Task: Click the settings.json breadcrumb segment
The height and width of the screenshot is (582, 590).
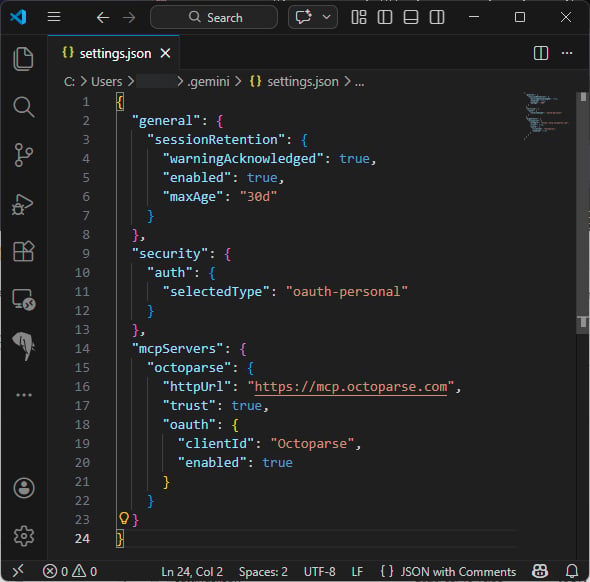Action: click(303, 82)
